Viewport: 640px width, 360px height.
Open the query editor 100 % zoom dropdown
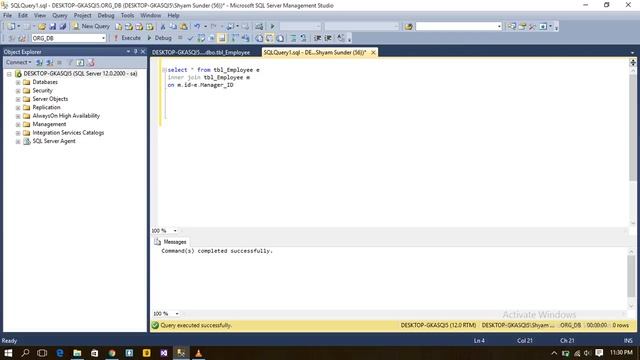click(x=175, y=231)
